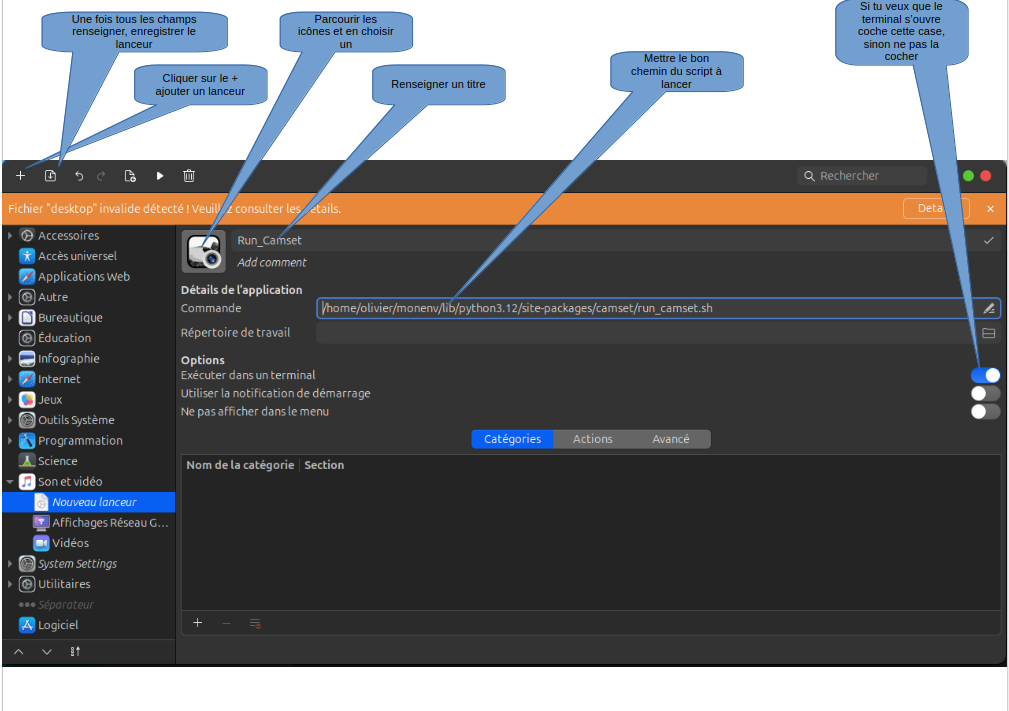Image resolution: width=1009 pixels, height=711 pixels.
Task: Switch to the Actions tab
Action: click(593, 439)
